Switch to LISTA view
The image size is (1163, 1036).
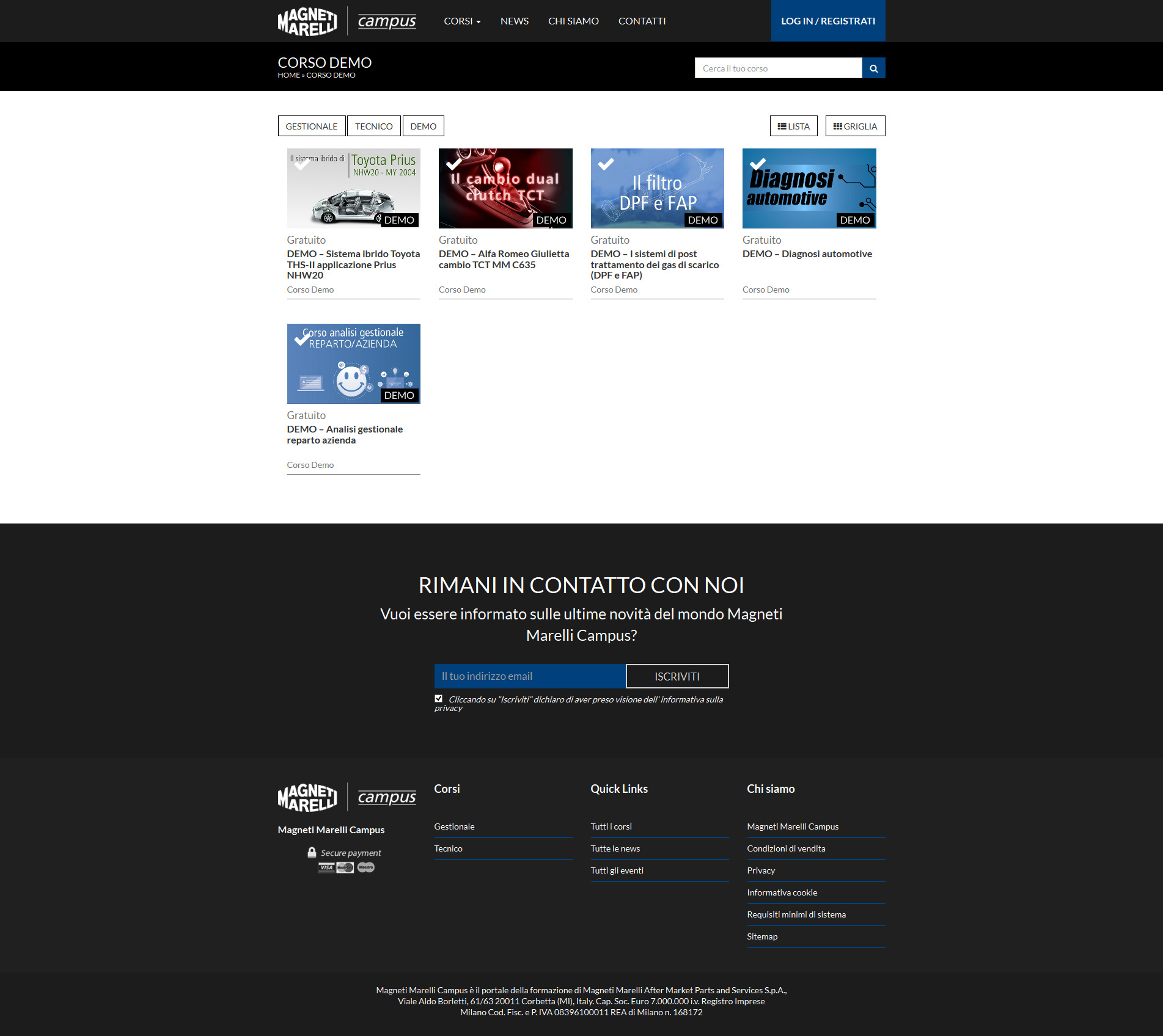tap(793, 126)
